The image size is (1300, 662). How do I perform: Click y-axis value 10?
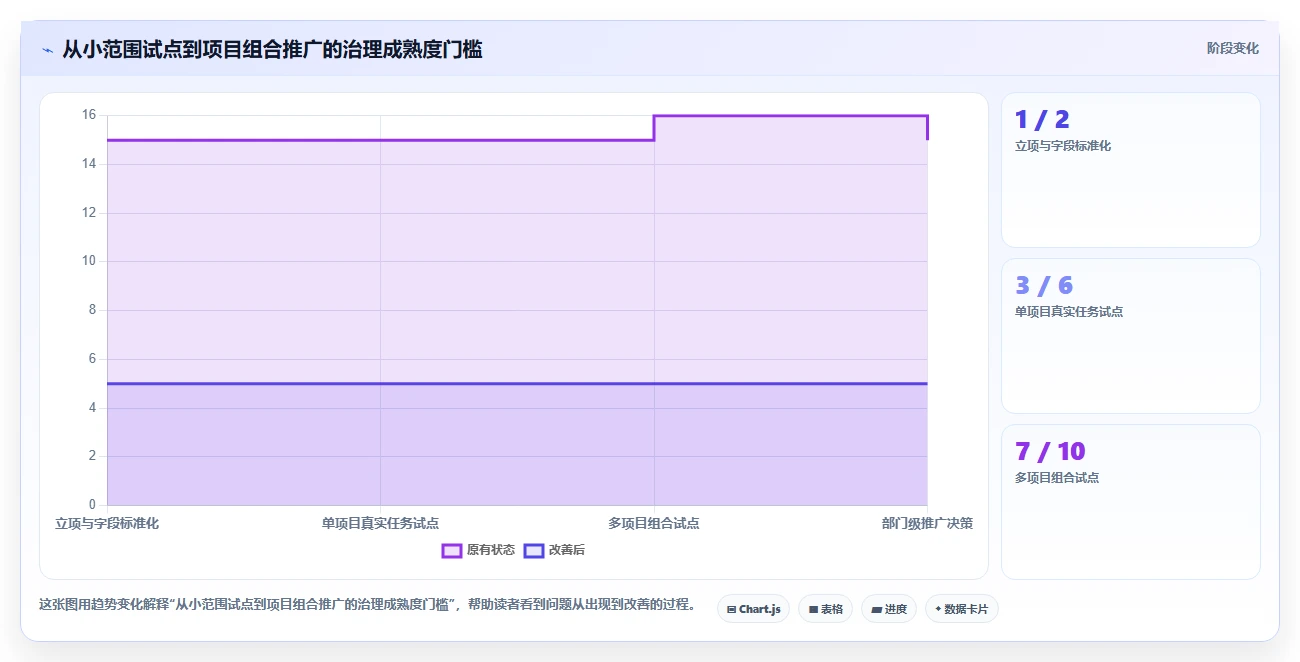pos(88,261)
